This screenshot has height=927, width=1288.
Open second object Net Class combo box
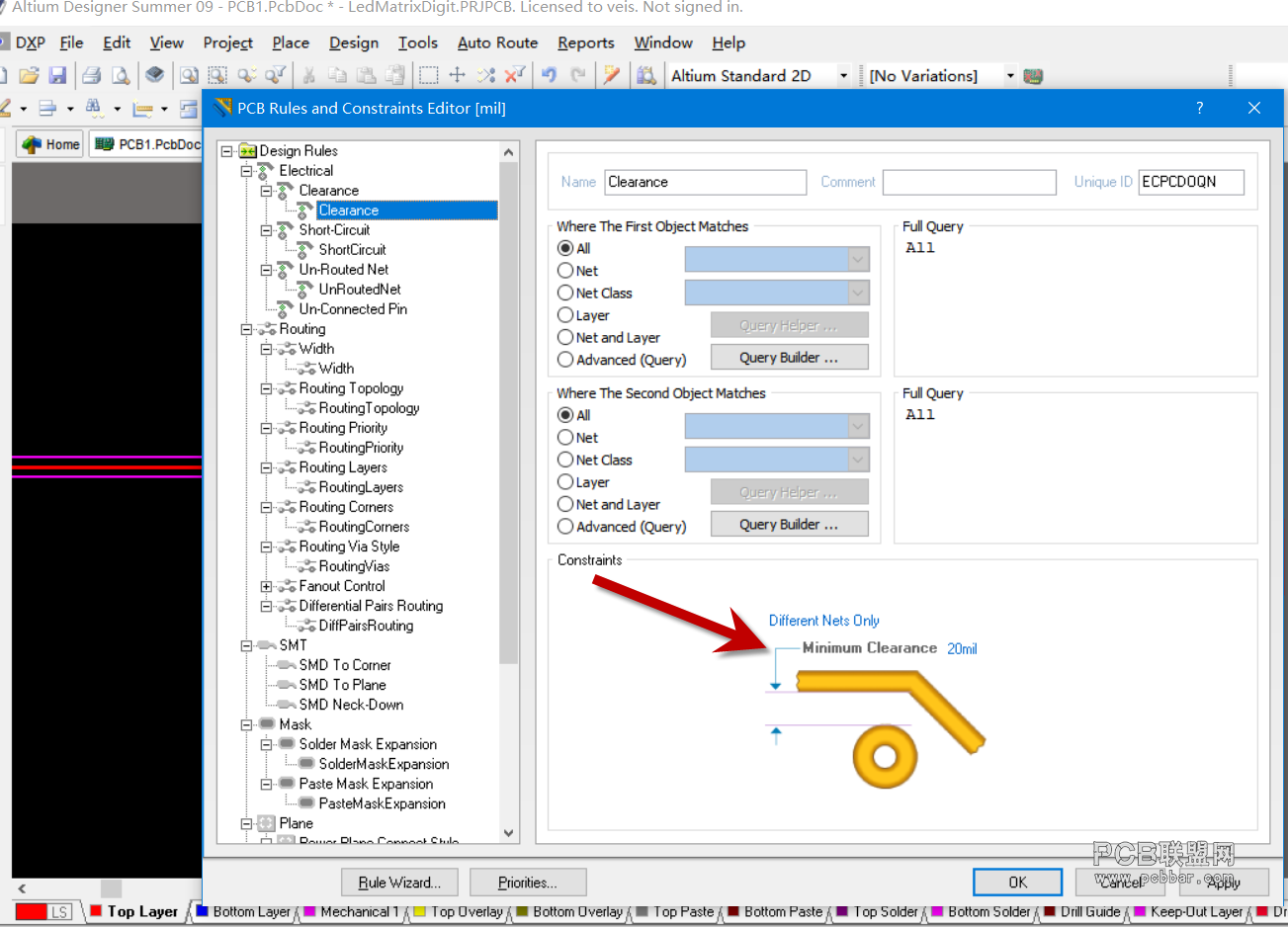pos(777,460)
